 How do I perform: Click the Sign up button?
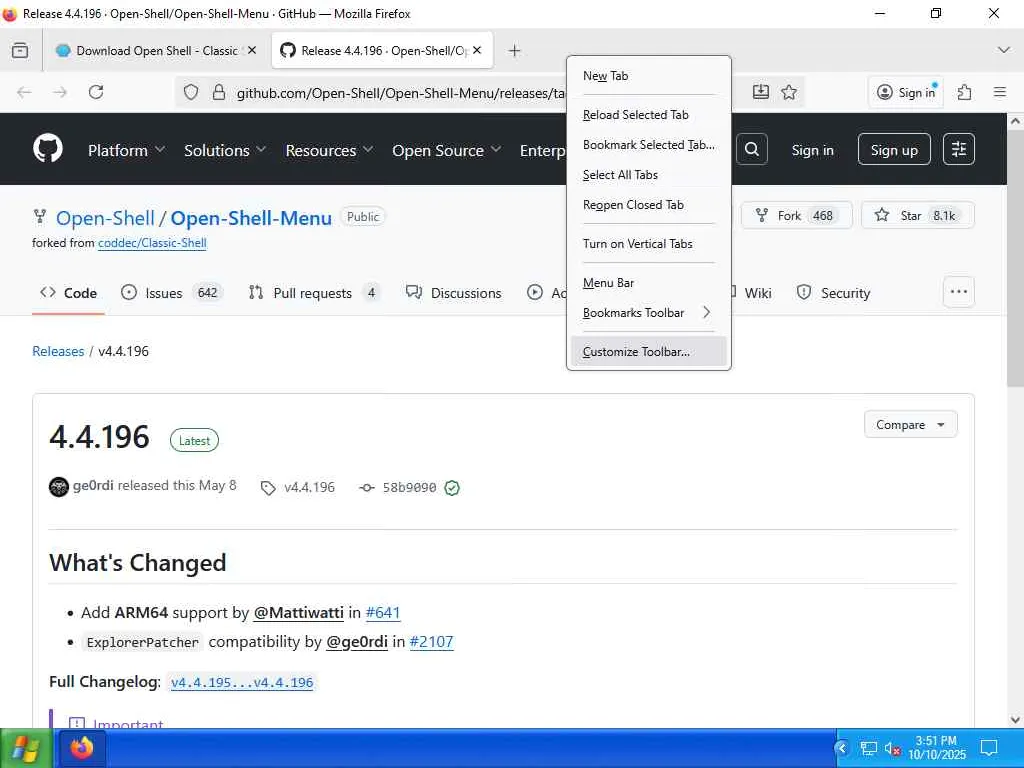pos(893,150)
